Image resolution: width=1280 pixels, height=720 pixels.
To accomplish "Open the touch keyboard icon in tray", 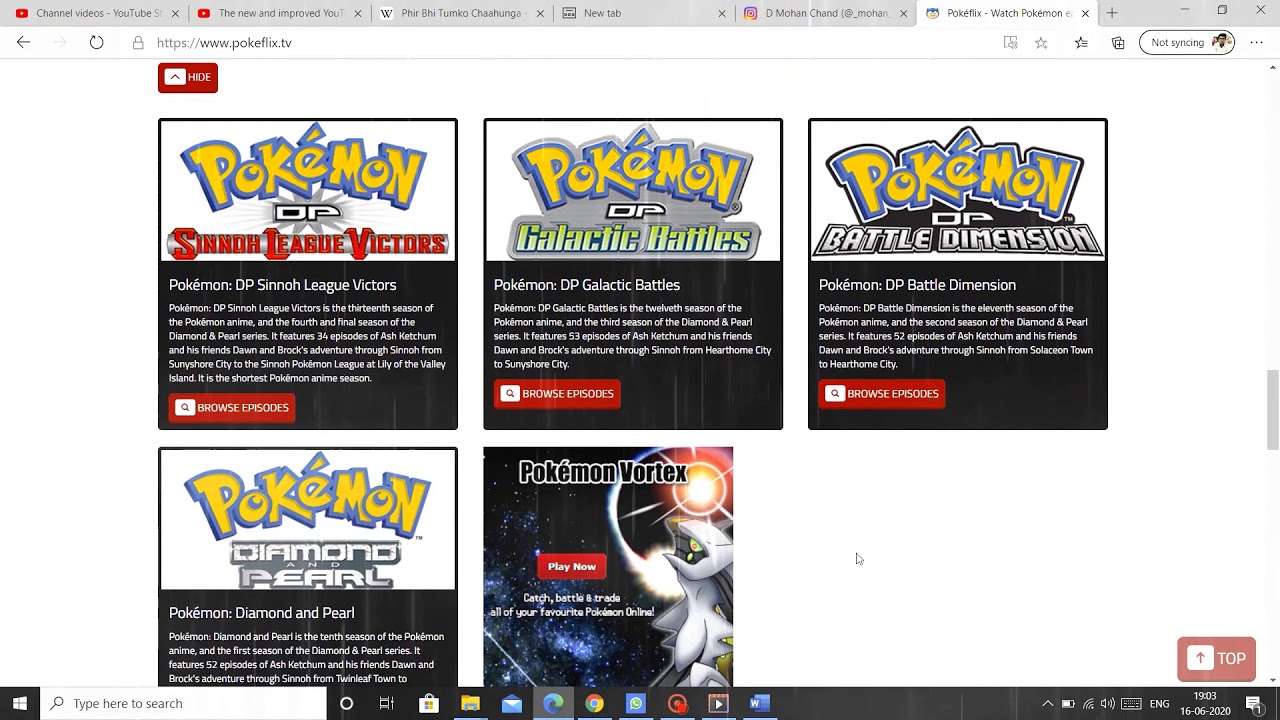I will pyautogui.click(x=1131, y=703).
